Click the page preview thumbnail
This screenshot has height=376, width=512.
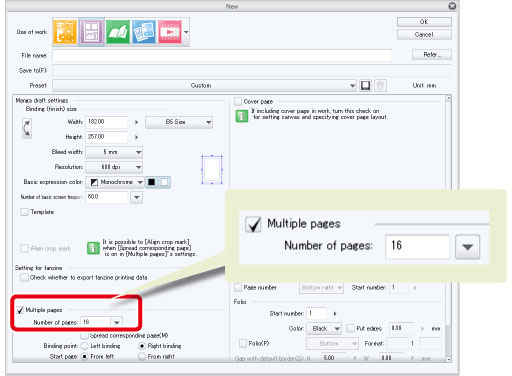click(212, 169)
